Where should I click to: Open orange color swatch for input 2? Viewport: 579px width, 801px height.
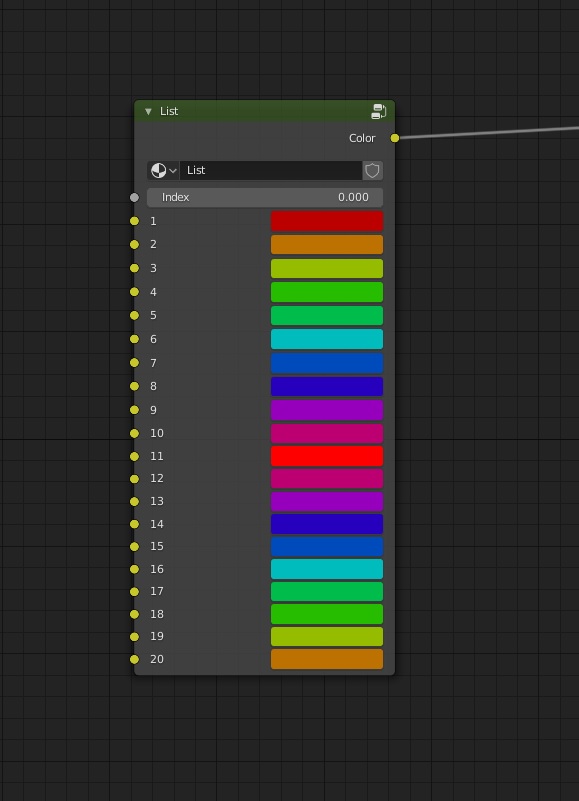[327, 245]
